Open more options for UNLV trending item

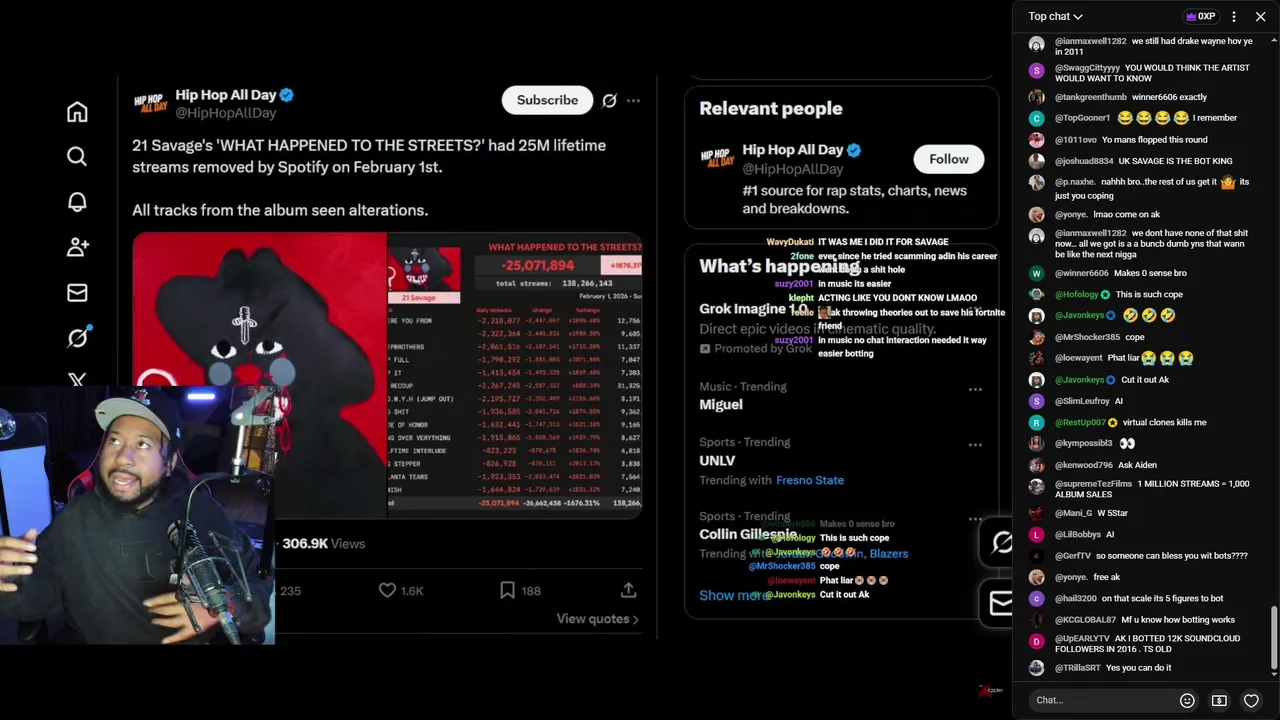(975, 445)
